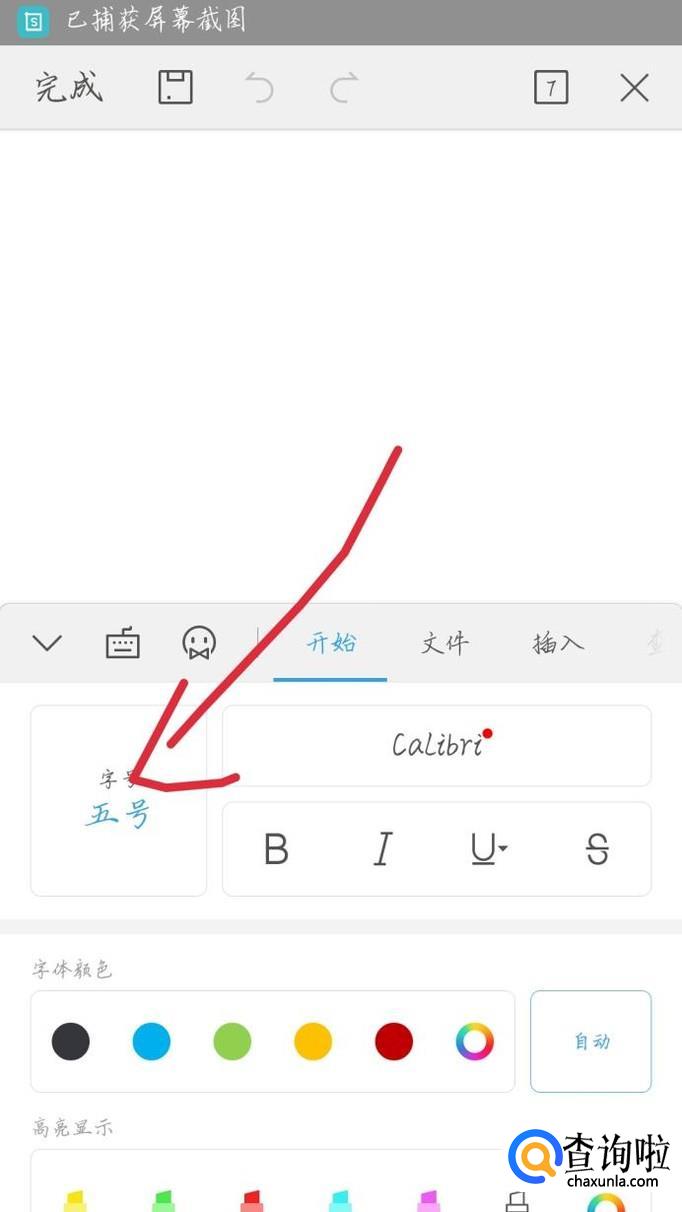Viewport: 682px width, 1212px height.
Task: Open the custom font color wheel
Action: click(475, 1042)
